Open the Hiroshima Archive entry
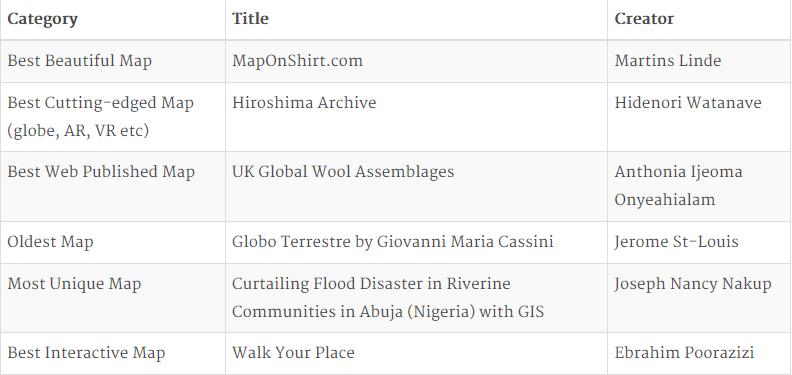 (304, 103)
